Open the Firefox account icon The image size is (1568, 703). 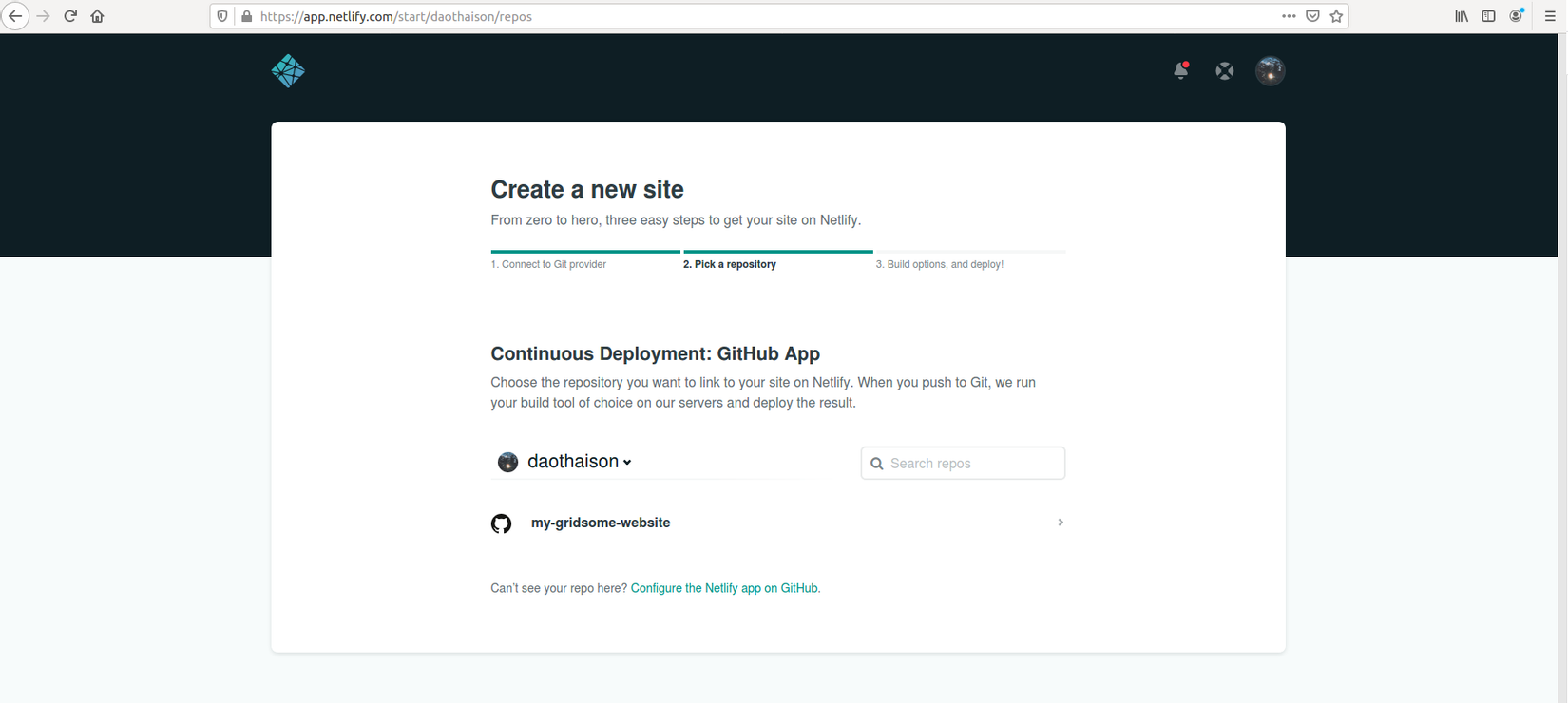1517,15
